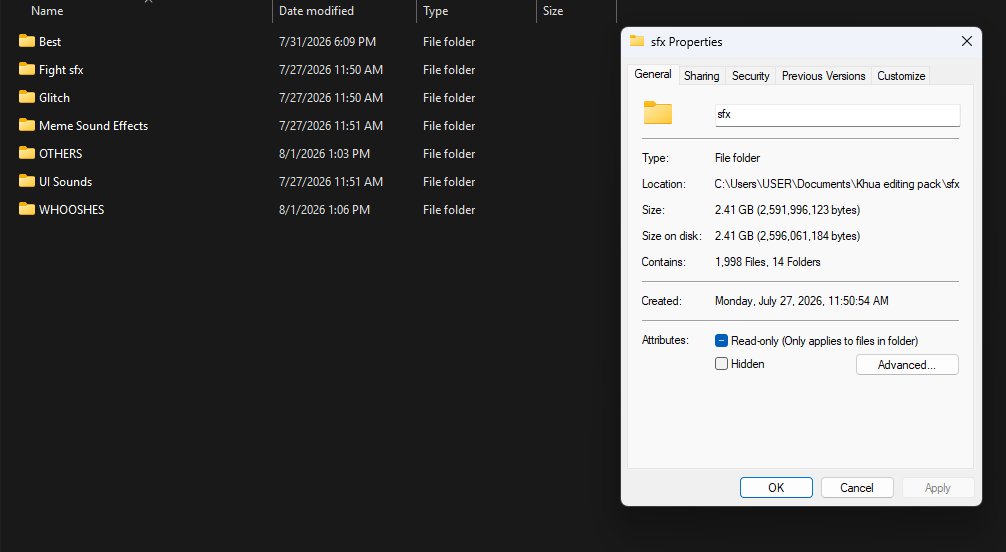Select the 'Meme Sound Effects' folder name
This screenshot has width=1006, height=552.
[x=94, y=126]
